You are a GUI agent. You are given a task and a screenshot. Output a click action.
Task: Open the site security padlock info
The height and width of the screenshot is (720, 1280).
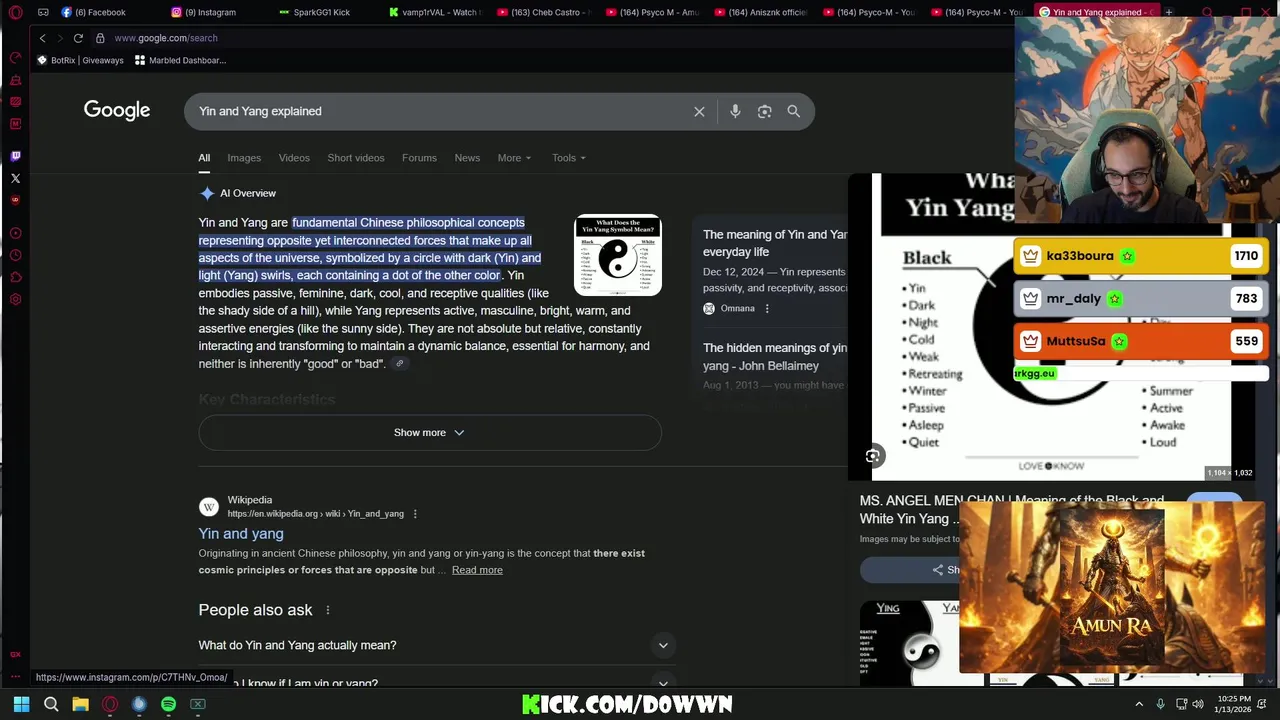click(x=100, y=38)
